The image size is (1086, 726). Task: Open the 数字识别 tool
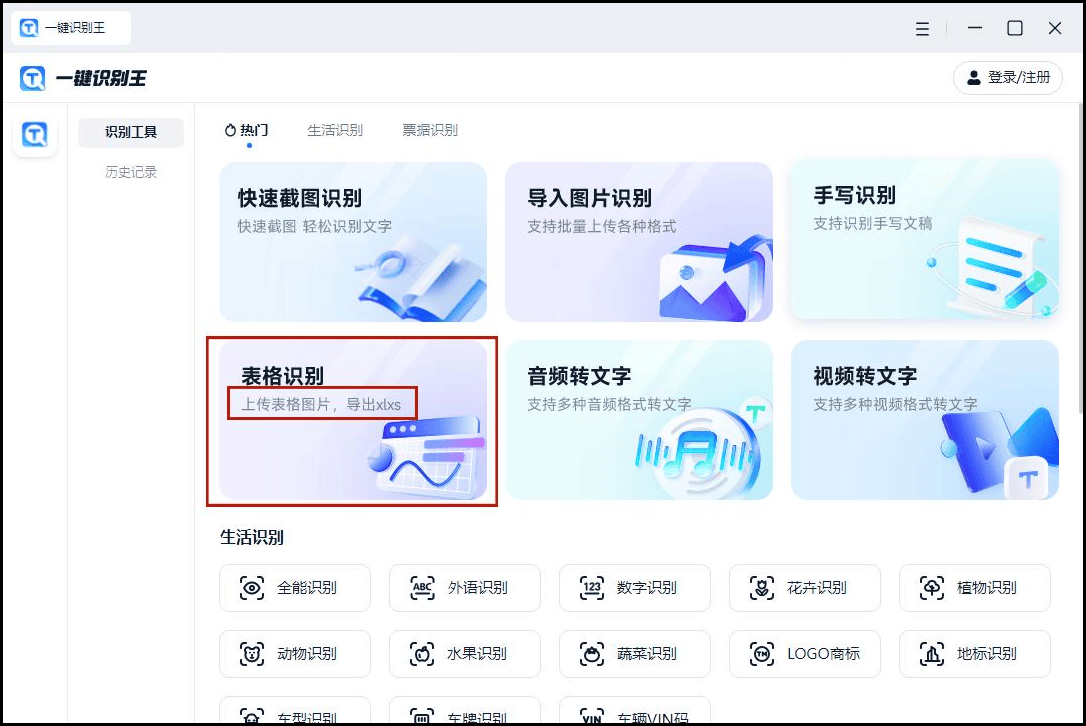[x=634, y=588]
